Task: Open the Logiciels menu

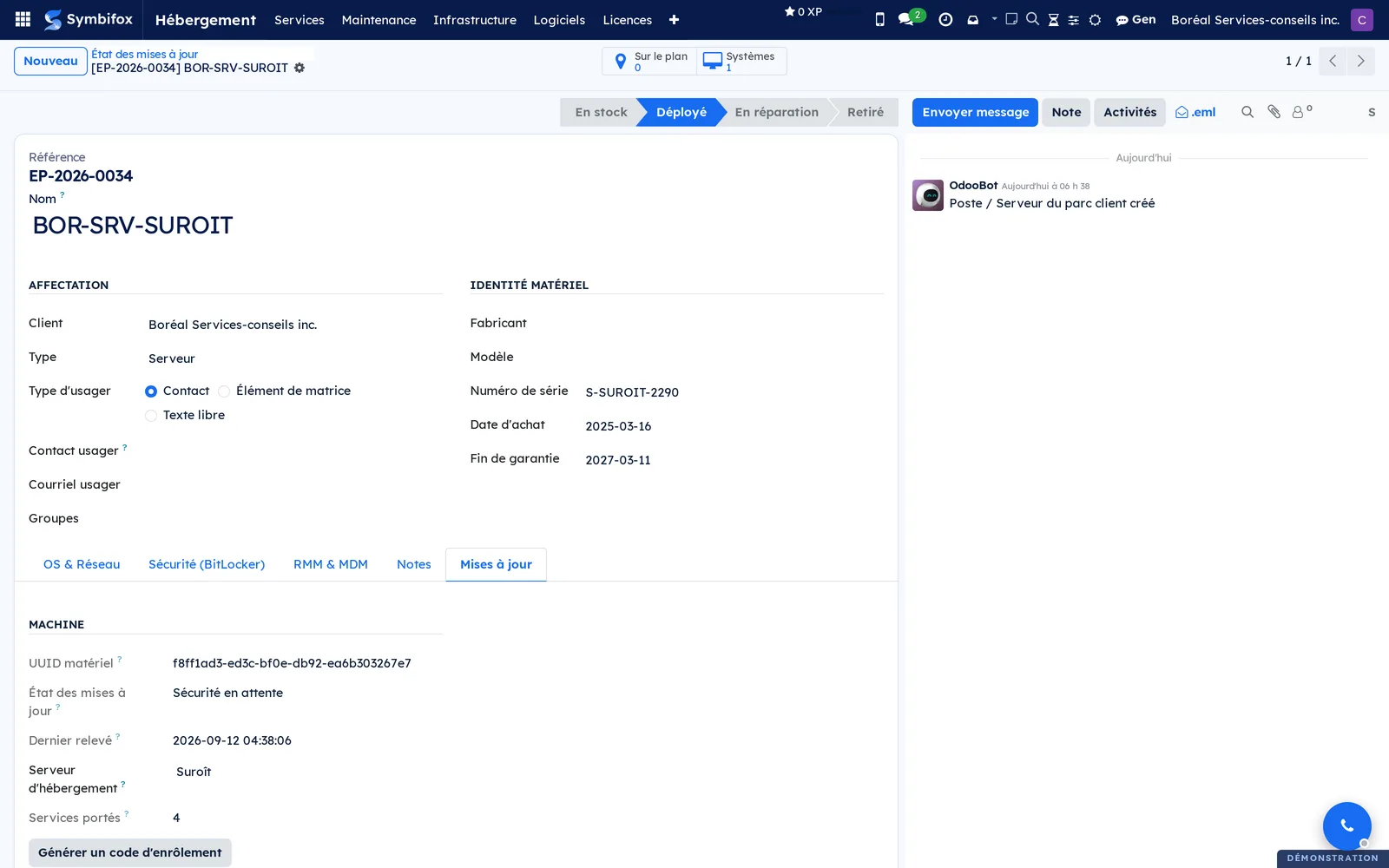Action: tap(559, 20)
